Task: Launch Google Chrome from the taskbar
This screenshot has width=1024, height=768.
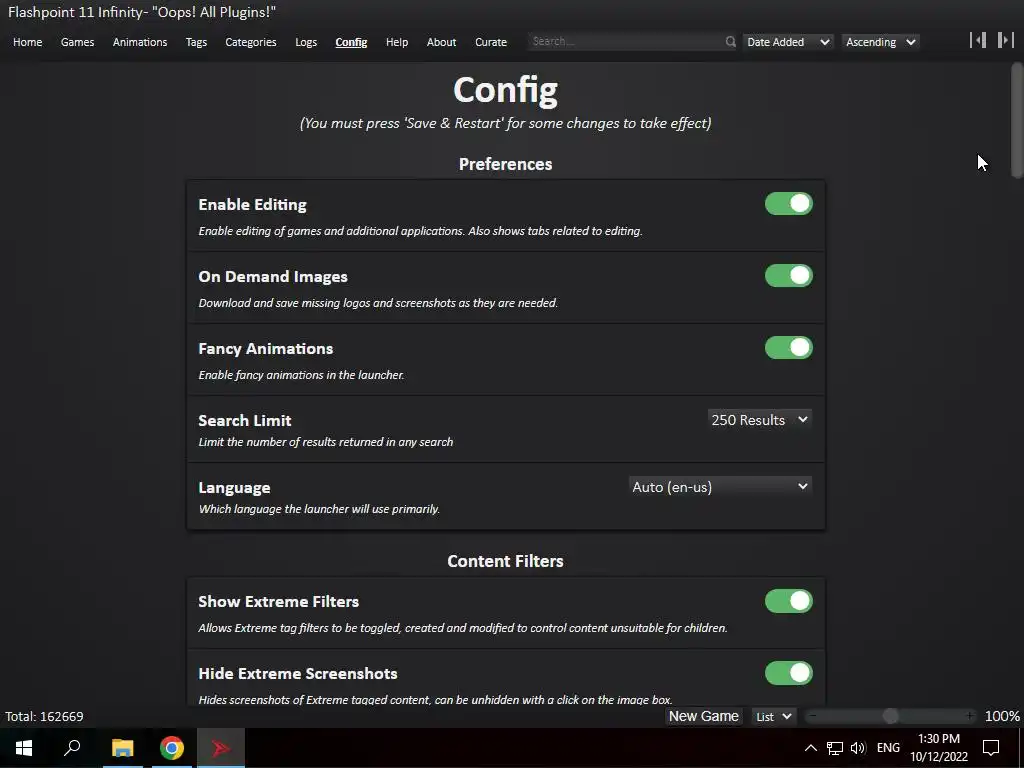Action: click(172, 748)
